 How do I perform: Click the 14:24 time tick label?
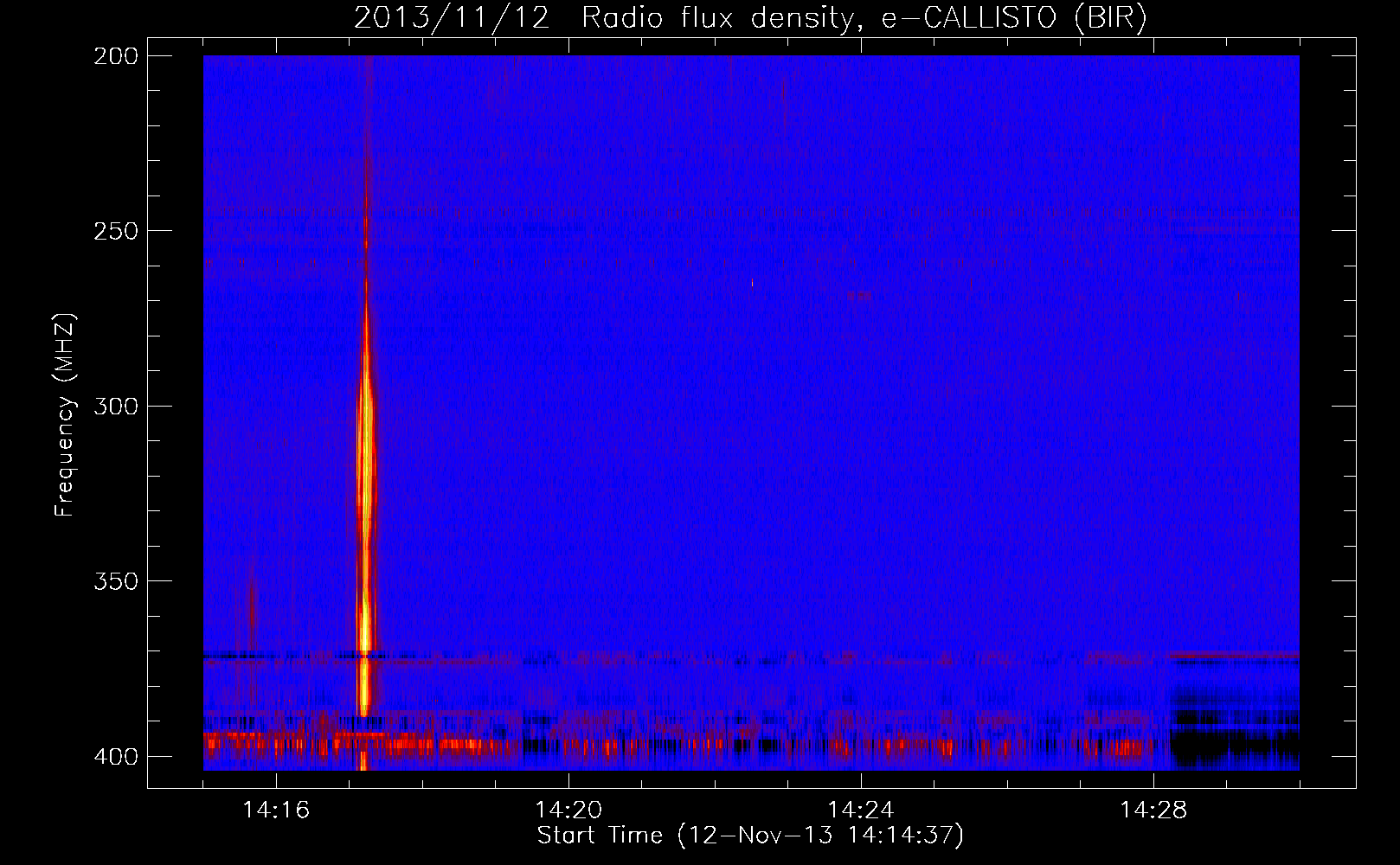tap(861, 810)
